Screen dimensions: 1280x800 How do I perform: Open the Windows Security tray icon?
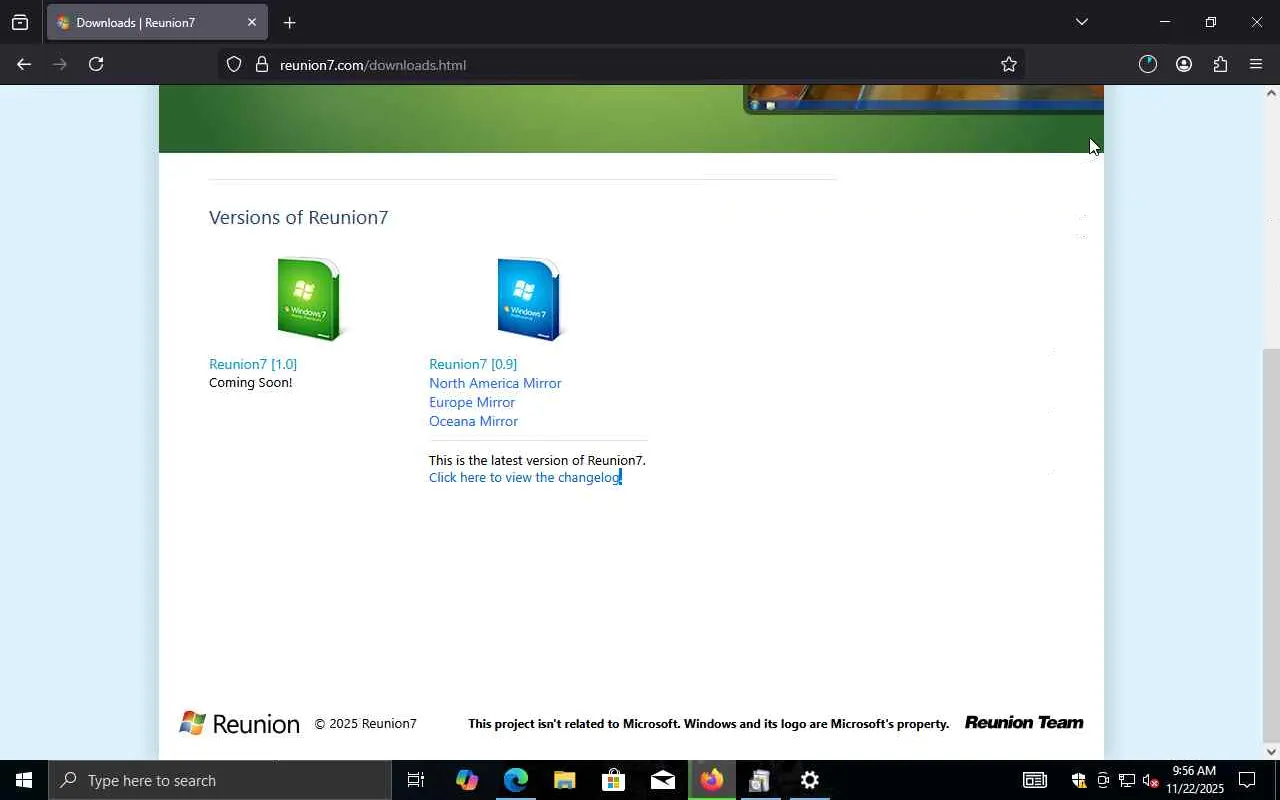coord(1079,780)
